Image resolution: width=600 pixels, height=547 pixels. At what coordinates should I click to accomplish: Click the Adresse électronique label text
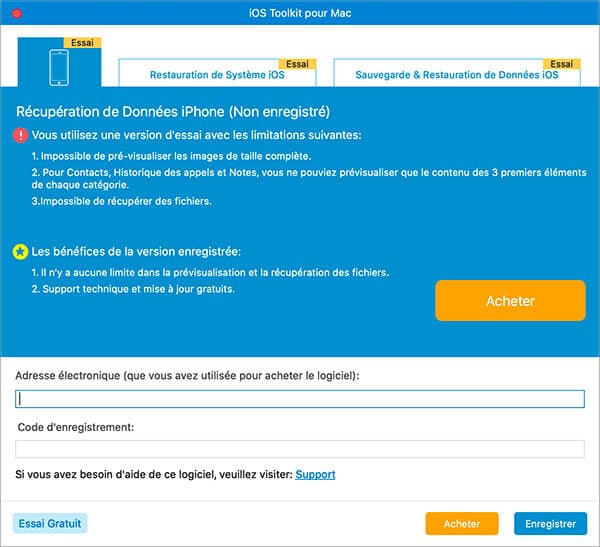pyautogui.click(x=186, y=375)
